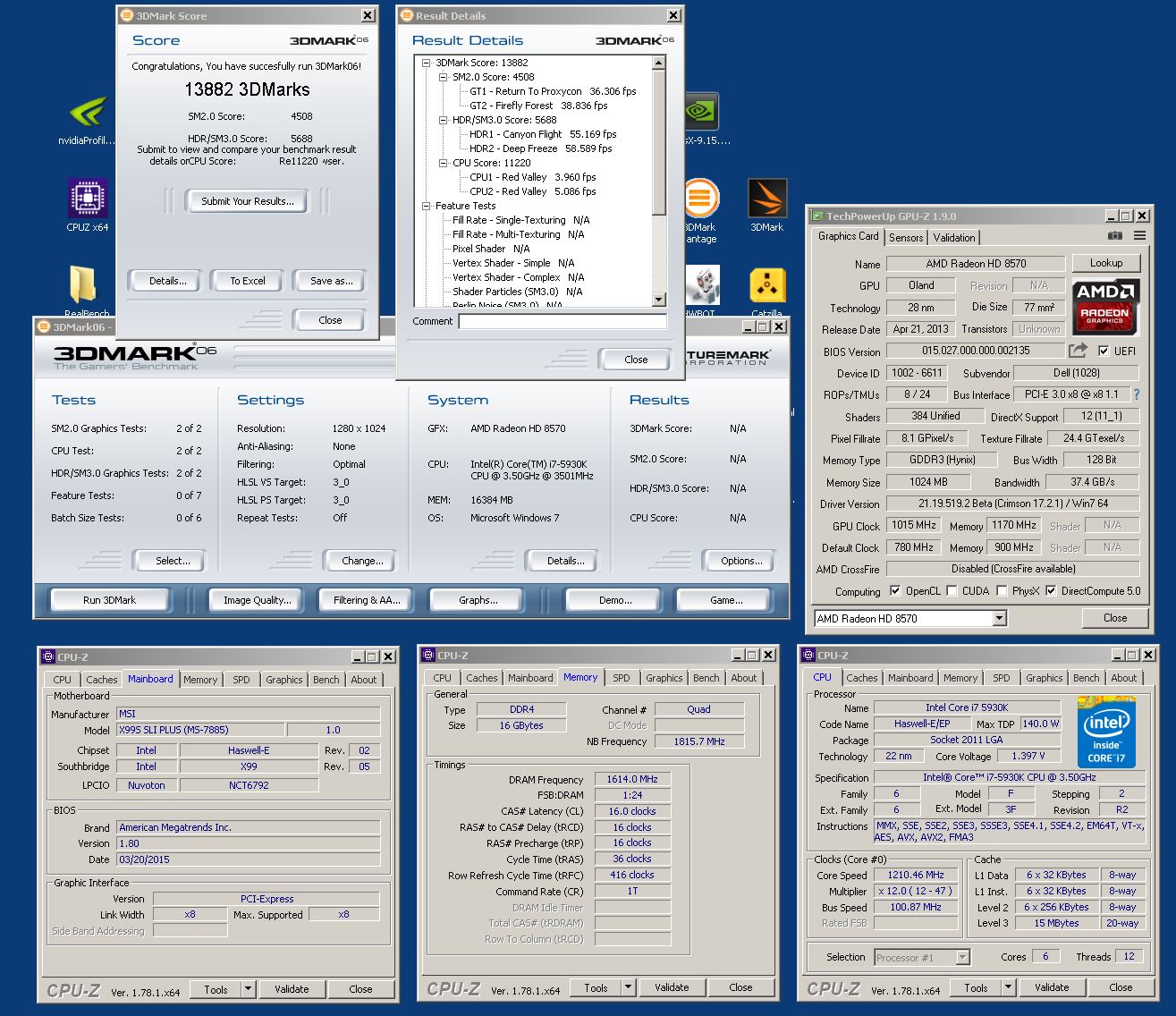Open Graphics tab in the CPU-Z CPU window
Image resolution: width=1176 pixels, height=1016 pixels.
point(1045,678)
